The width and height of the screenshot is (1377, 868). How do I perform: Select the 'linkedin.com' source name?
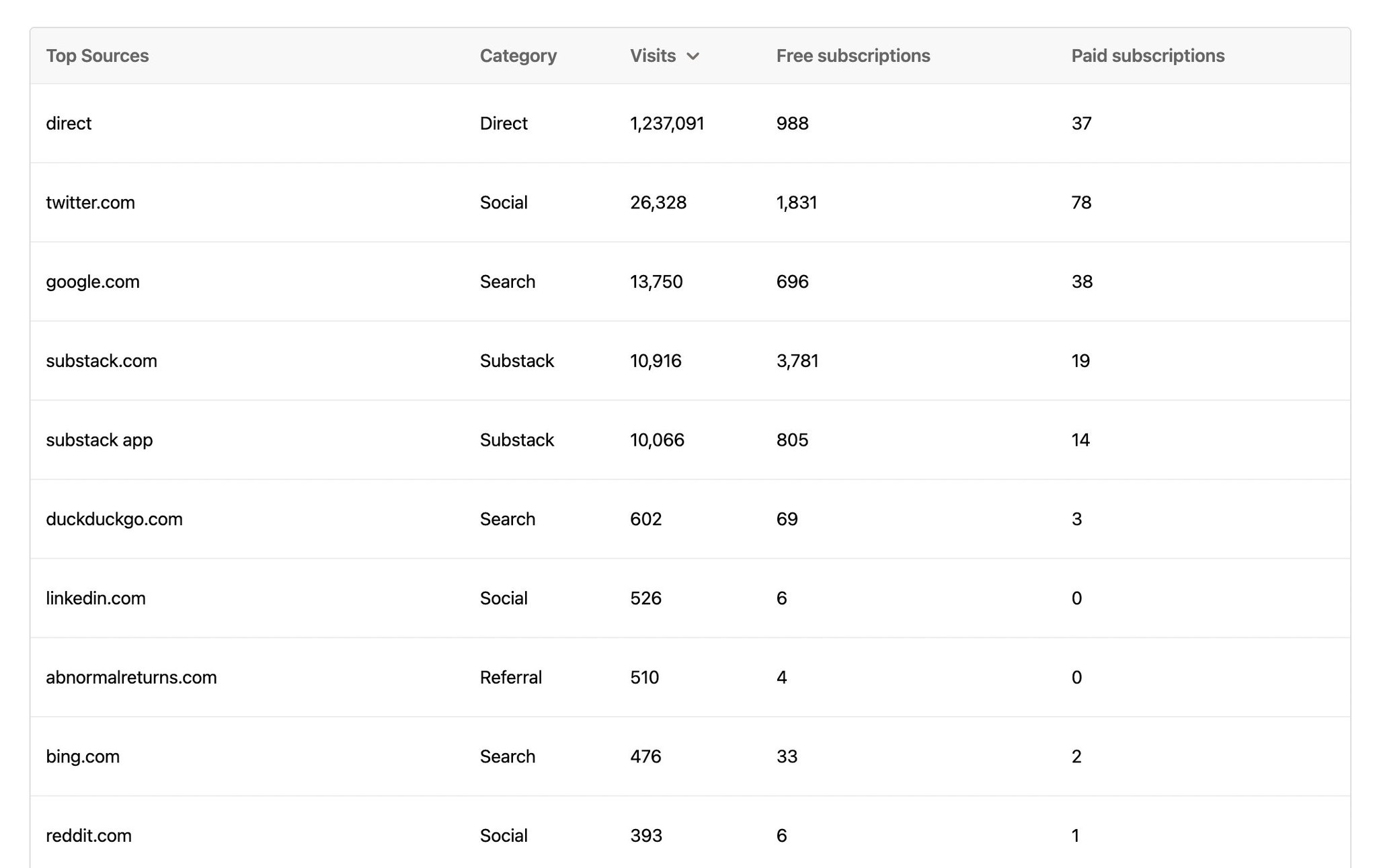pyautogui.click(x=95, y=598)
